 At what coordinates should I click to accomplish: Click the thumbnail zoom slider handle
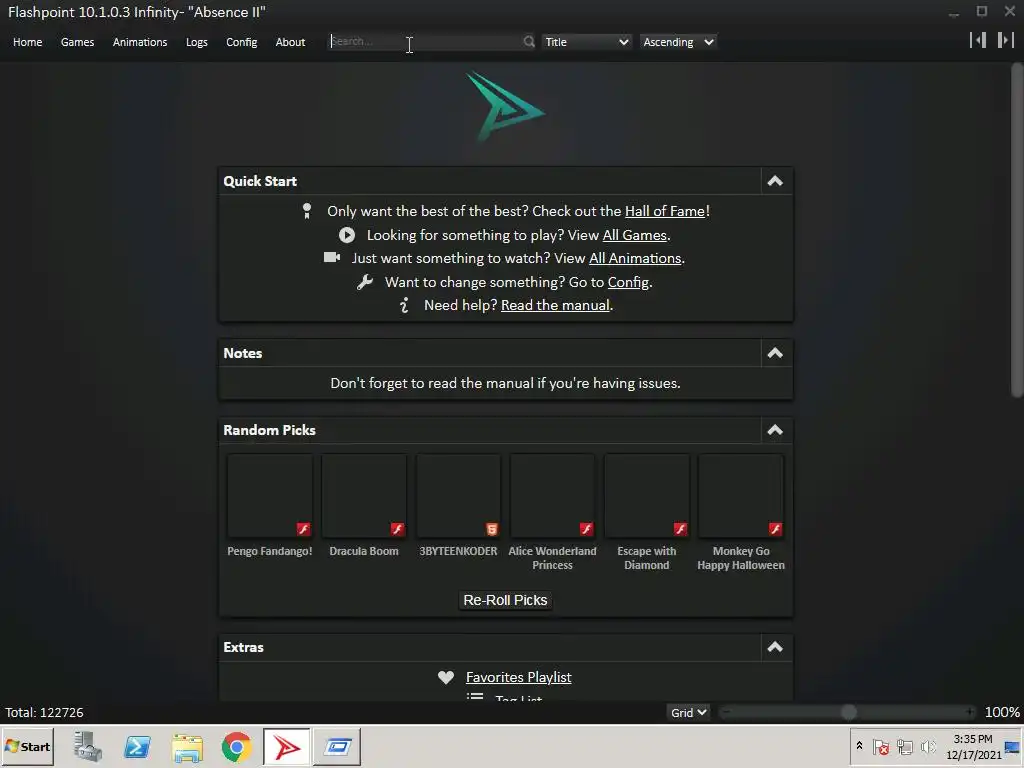[x=848, y=712]
